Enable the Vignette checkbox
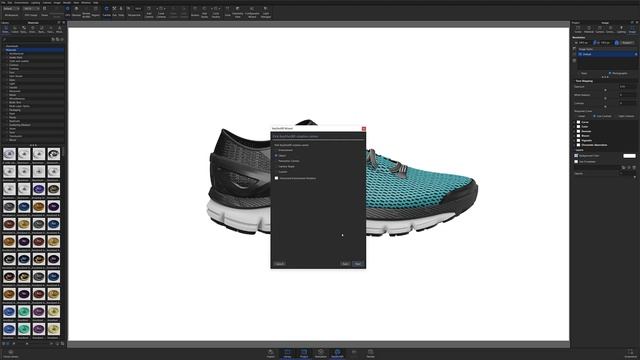The width and height of the screenshot is (640, 360). tap(578, 140)
